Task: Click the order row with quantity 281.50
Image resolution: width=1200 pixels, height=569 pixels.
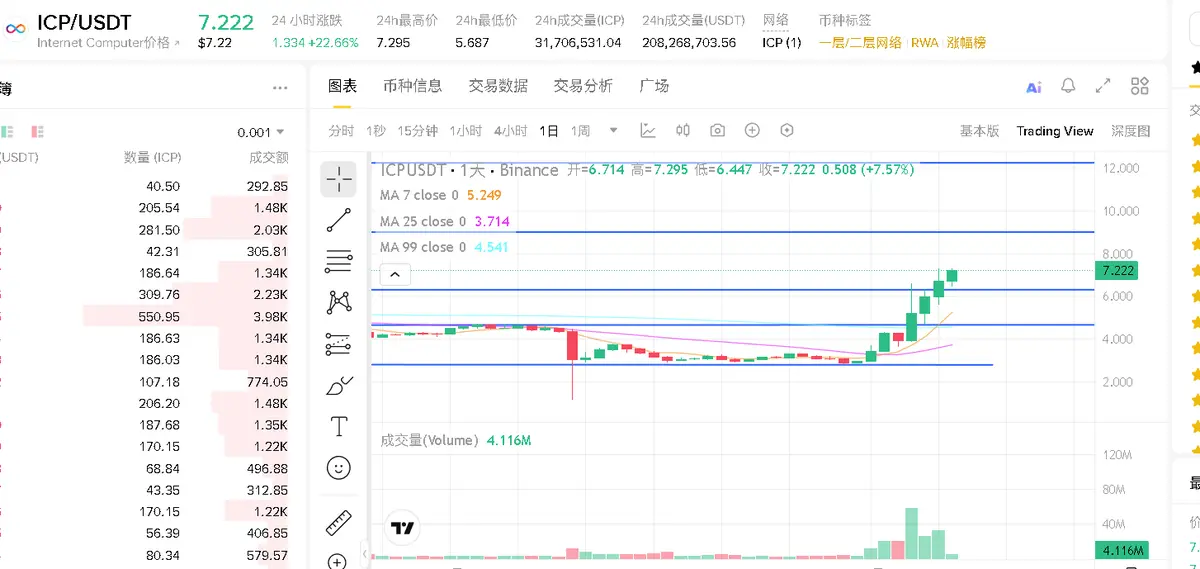Action: (145, 230)
